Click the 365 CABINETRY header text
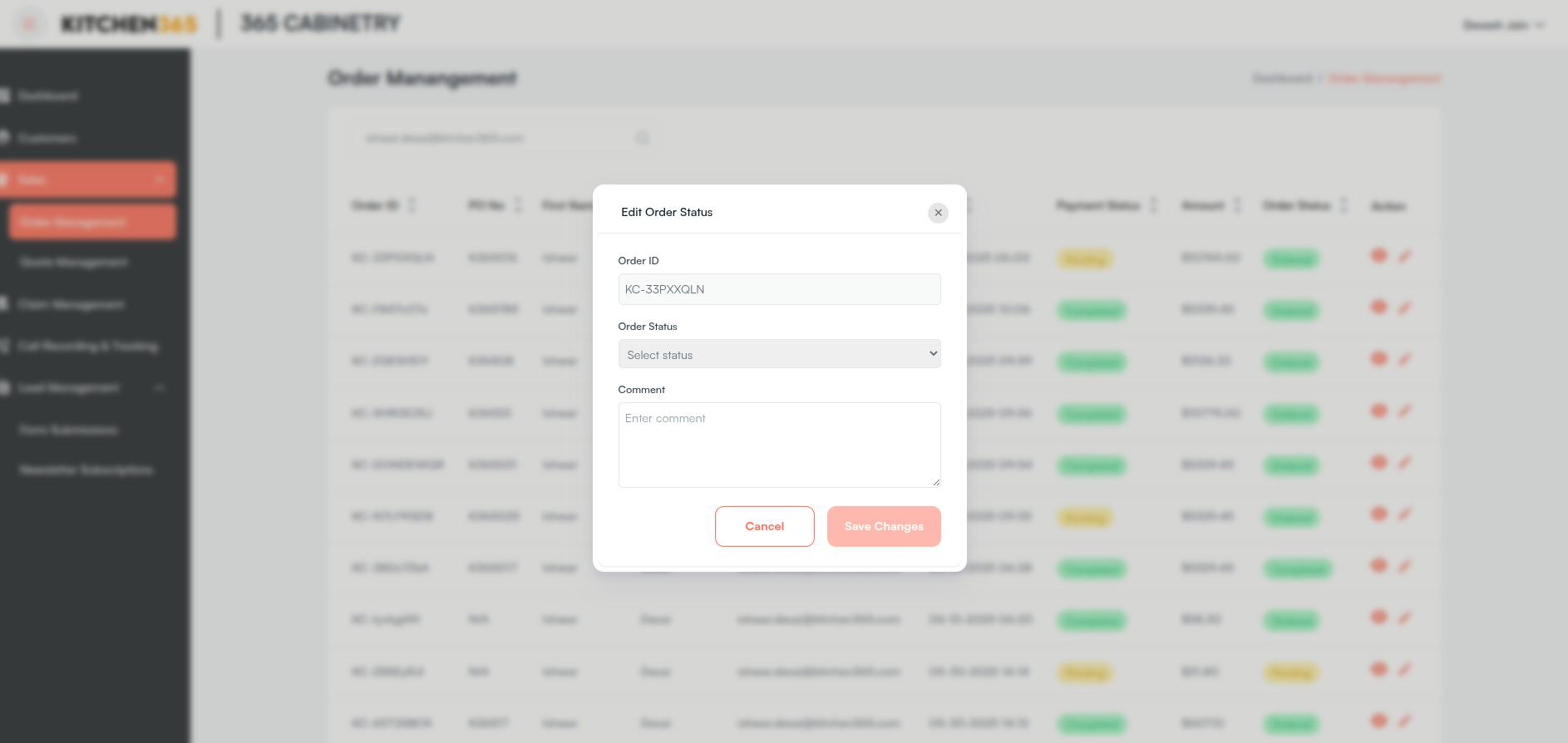 (x=320, y=23)
